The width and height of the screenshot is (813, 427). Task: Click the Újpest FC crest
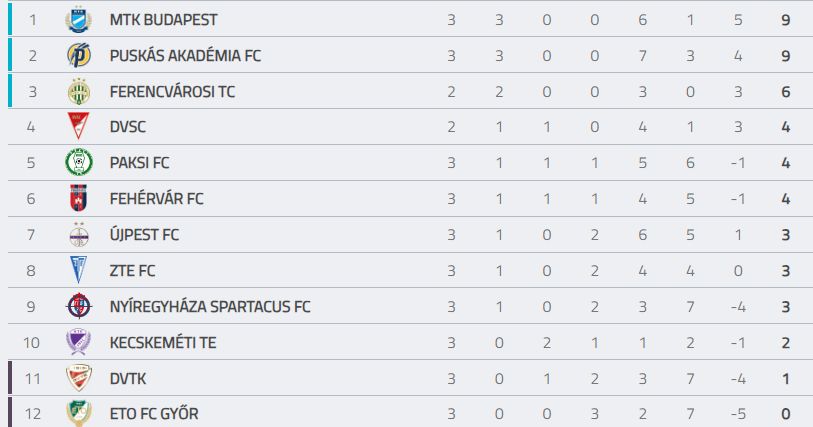point(79,234)
